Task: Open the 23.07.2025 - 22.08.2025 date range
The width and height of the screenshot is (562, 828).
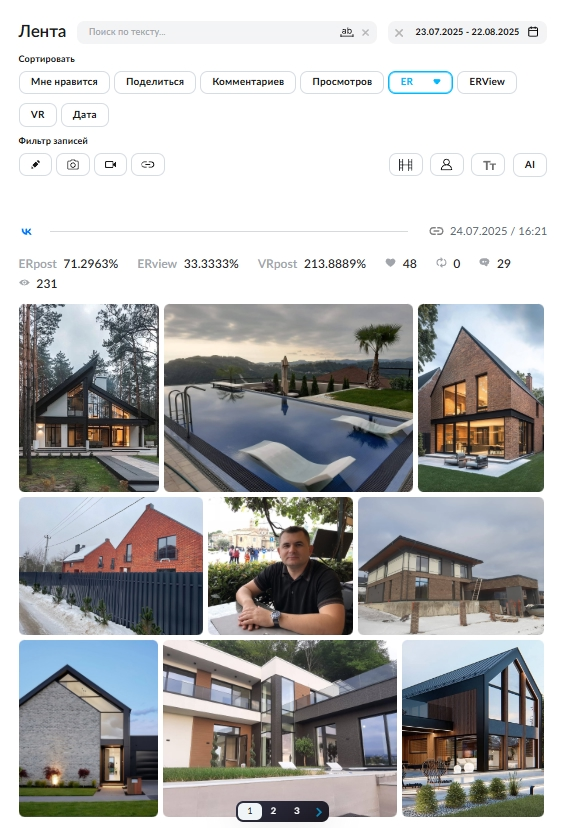Action: 467,32
